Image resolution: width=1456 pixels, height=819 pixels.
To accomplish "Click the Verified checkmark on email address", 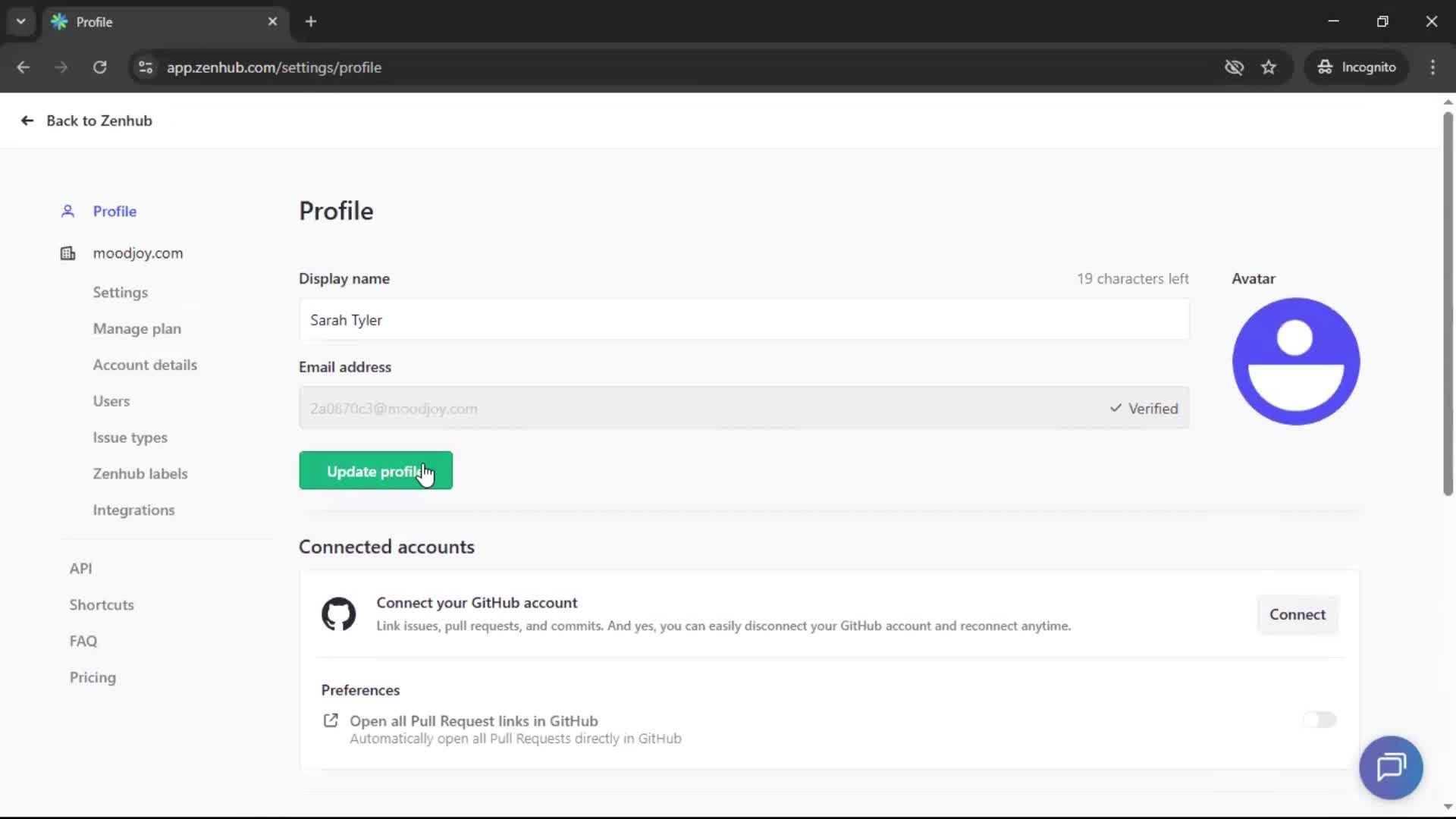I will [1115, 408].
